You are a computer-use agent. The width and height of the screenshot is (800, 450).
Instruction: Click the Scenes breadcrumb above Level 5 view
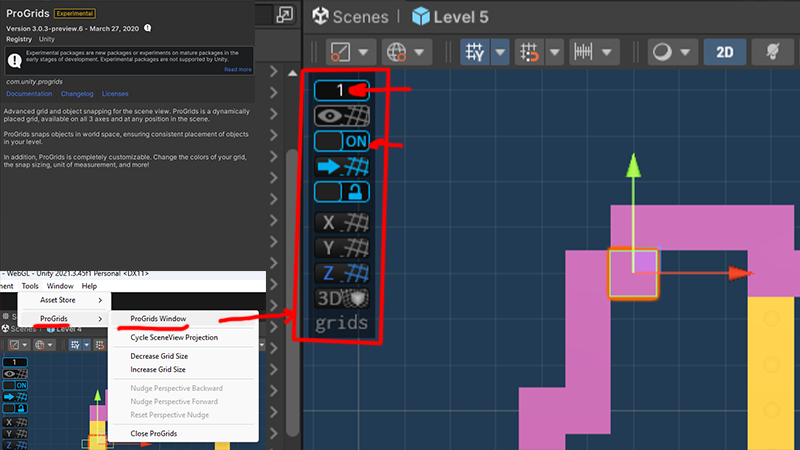coord(351,17)
